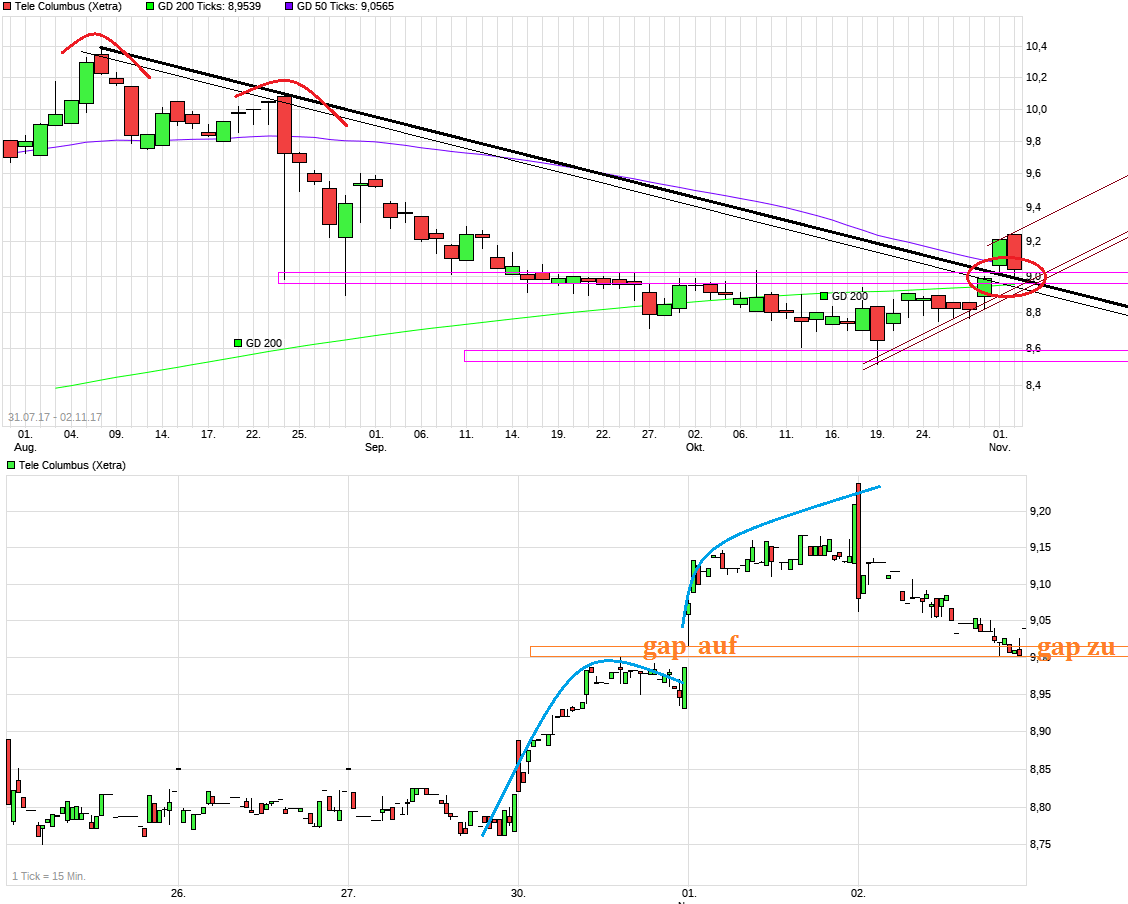Click the green square of the lower chart legend

(x=11, y=465)
